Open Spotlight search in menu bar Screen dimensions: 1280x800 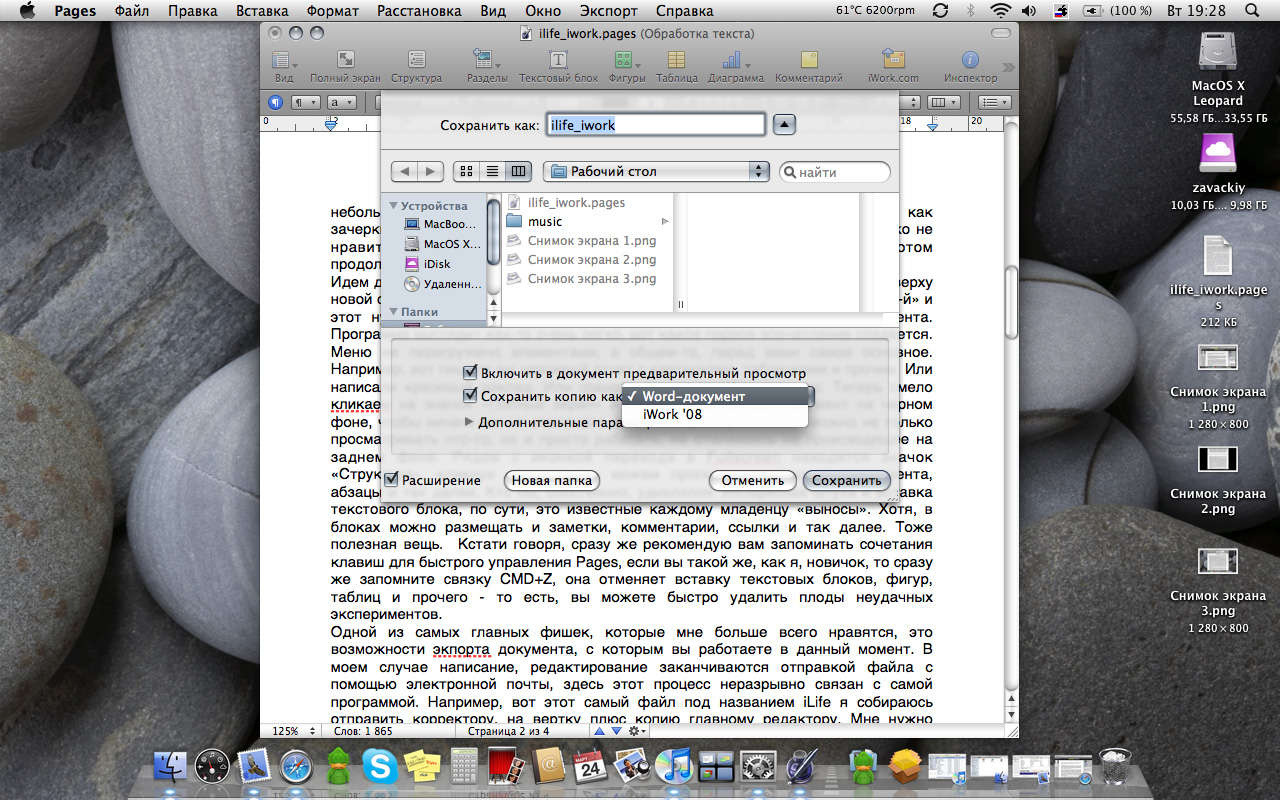click(x=1253, y=11)
